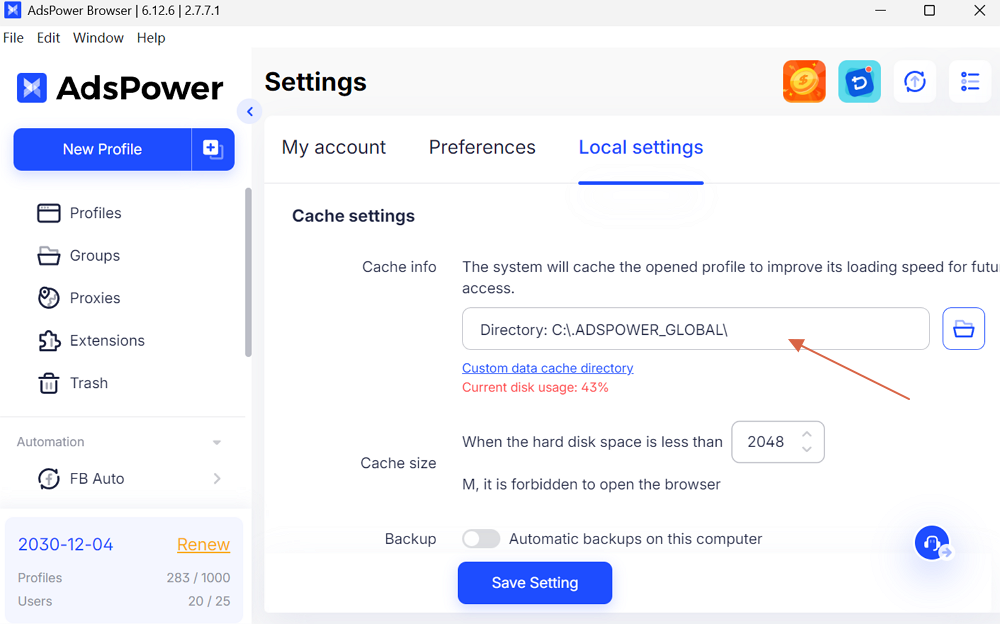This screenshot has width=1000, height=624.
Task: Decrease the disk space value with down arrow
Action: click(807, 449)
